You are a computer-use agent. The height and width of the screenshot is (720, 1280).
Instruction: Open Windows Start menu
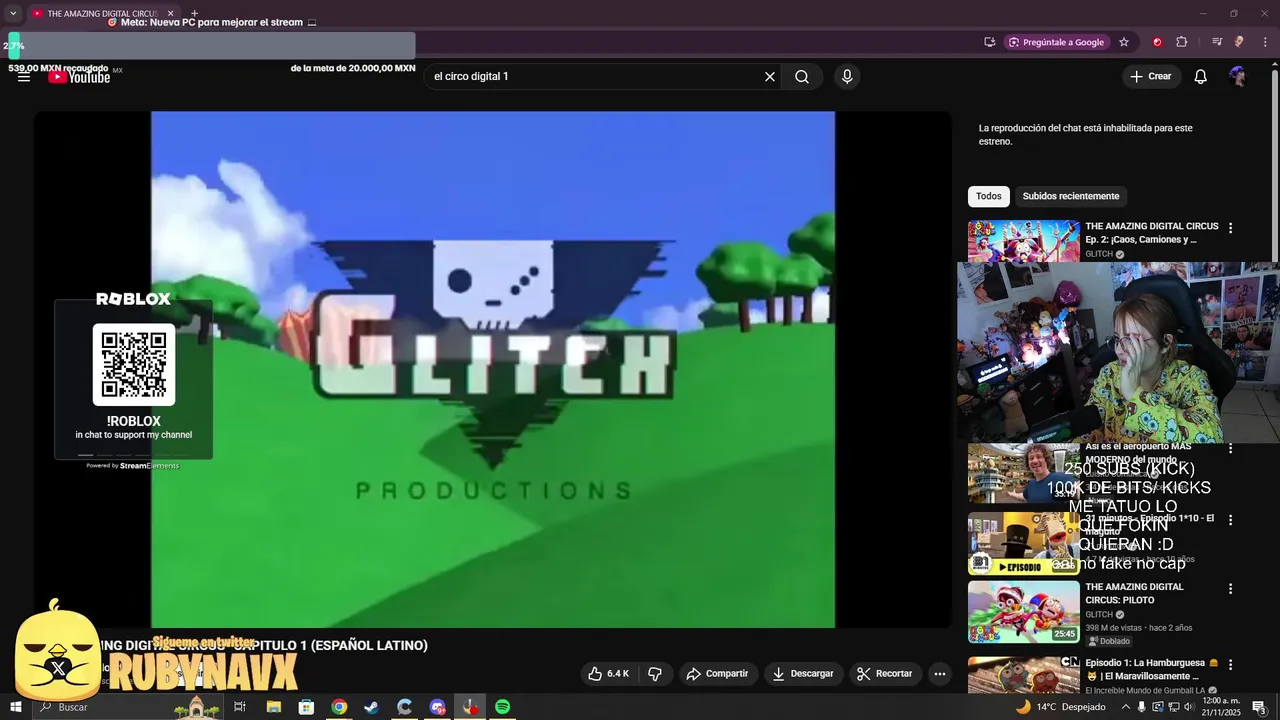(x=16, y=707)
